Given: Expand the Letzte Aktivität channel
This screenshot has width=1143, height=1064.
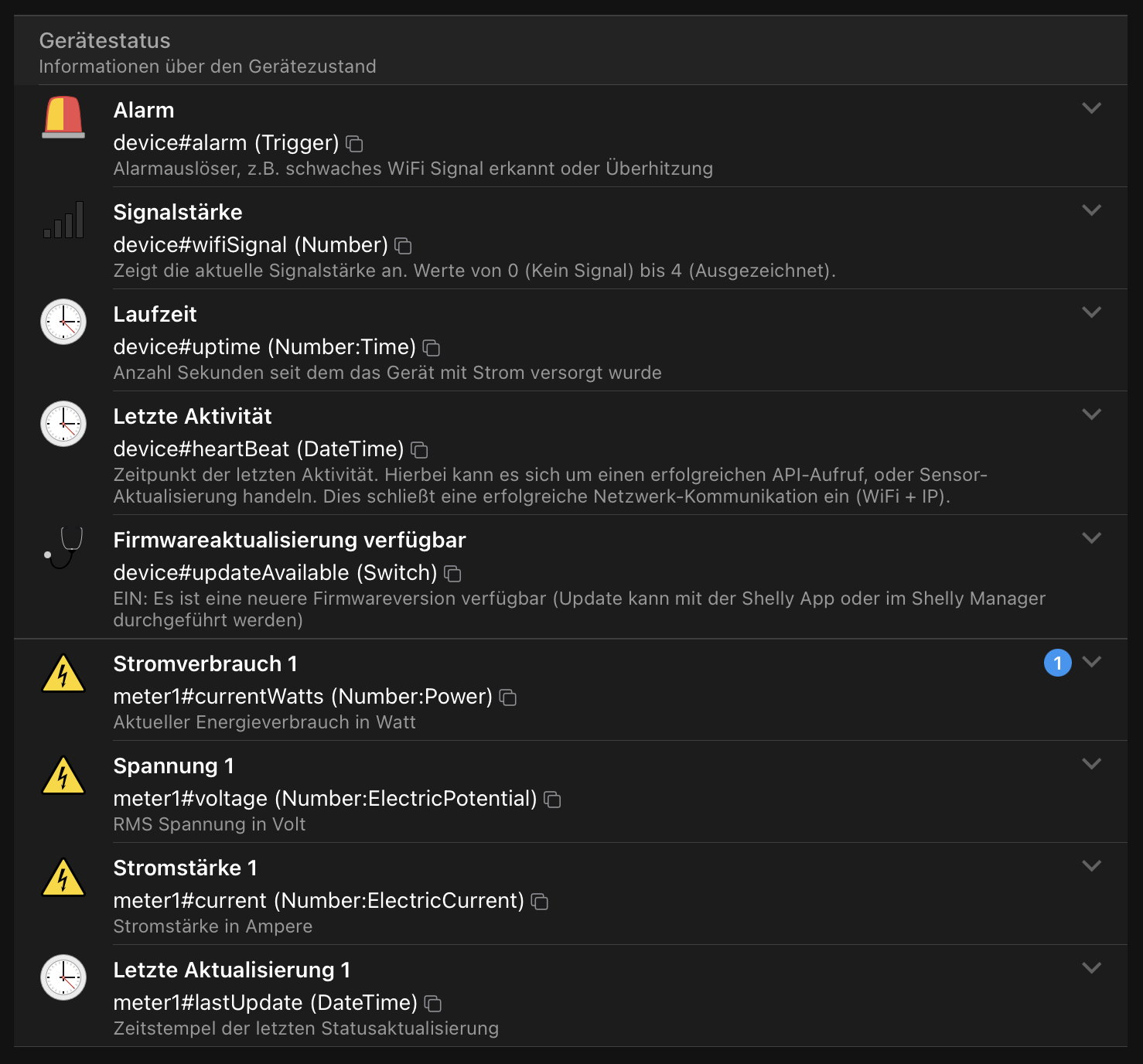Looking at the screenshot, I should click(x=1091, y=414).
